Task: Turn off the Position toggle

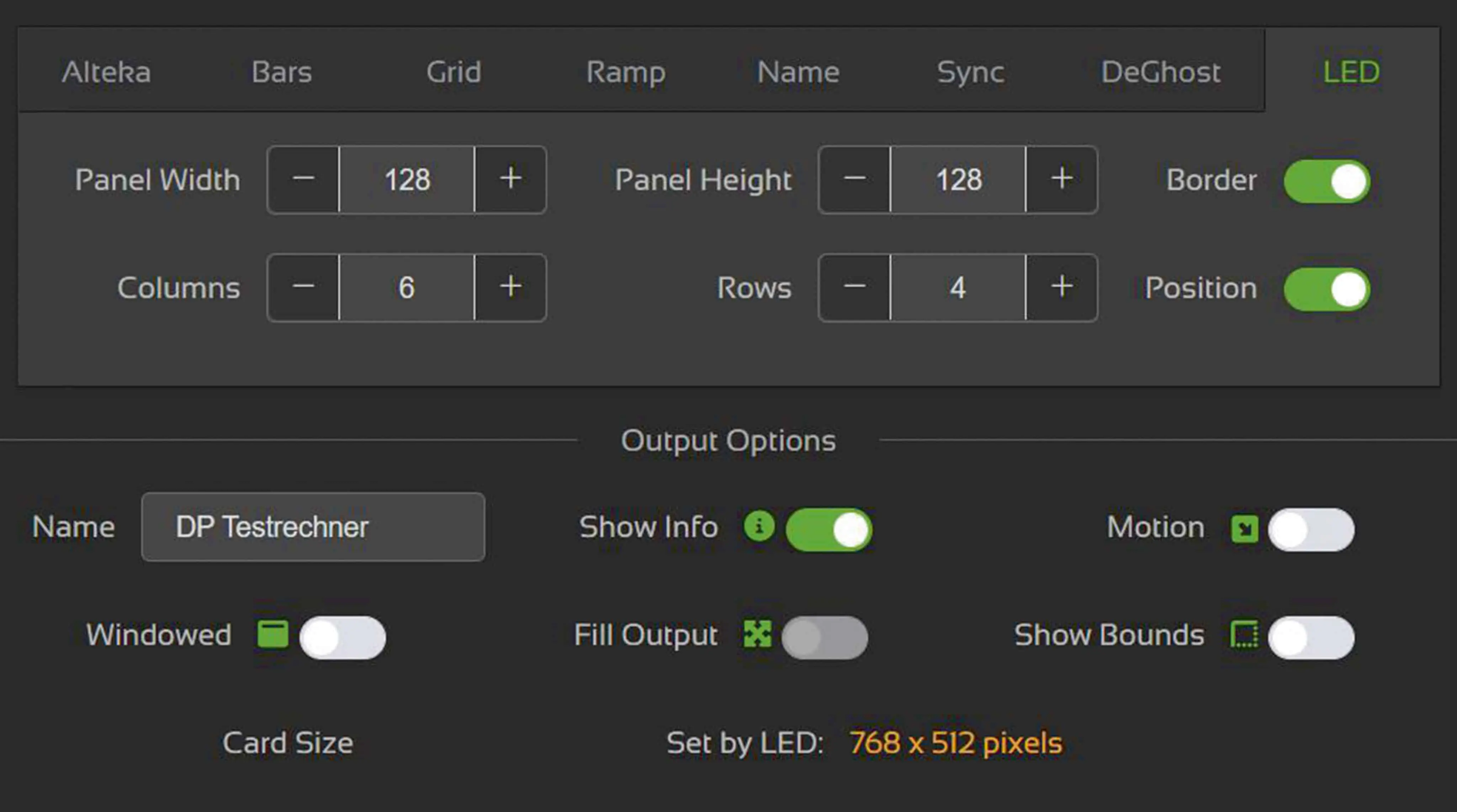Action: pyautogui.click(x=1326, y=290)
